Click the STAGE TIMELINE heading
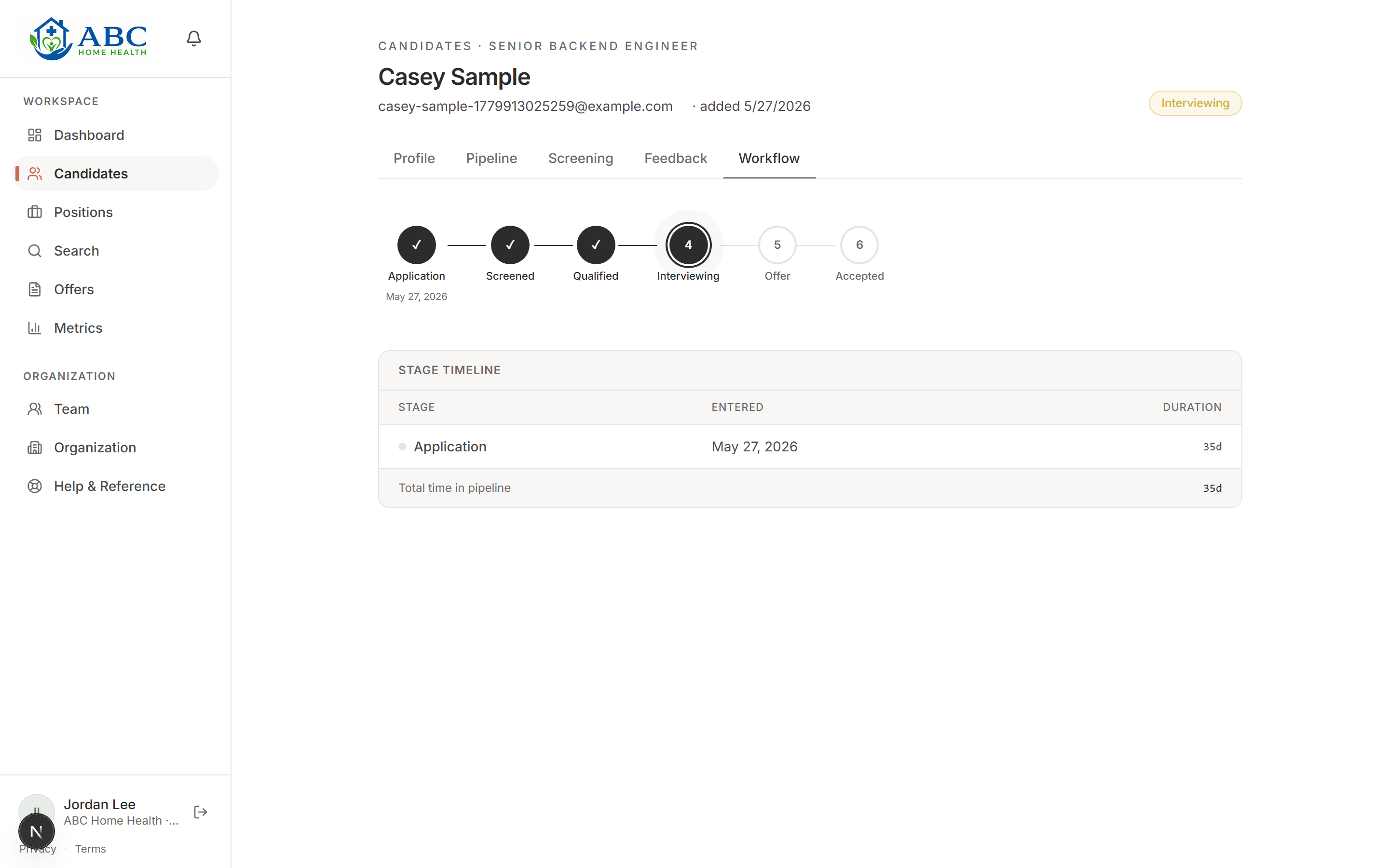The height and width of the screenshot is (868, 1389). [449, 370]
